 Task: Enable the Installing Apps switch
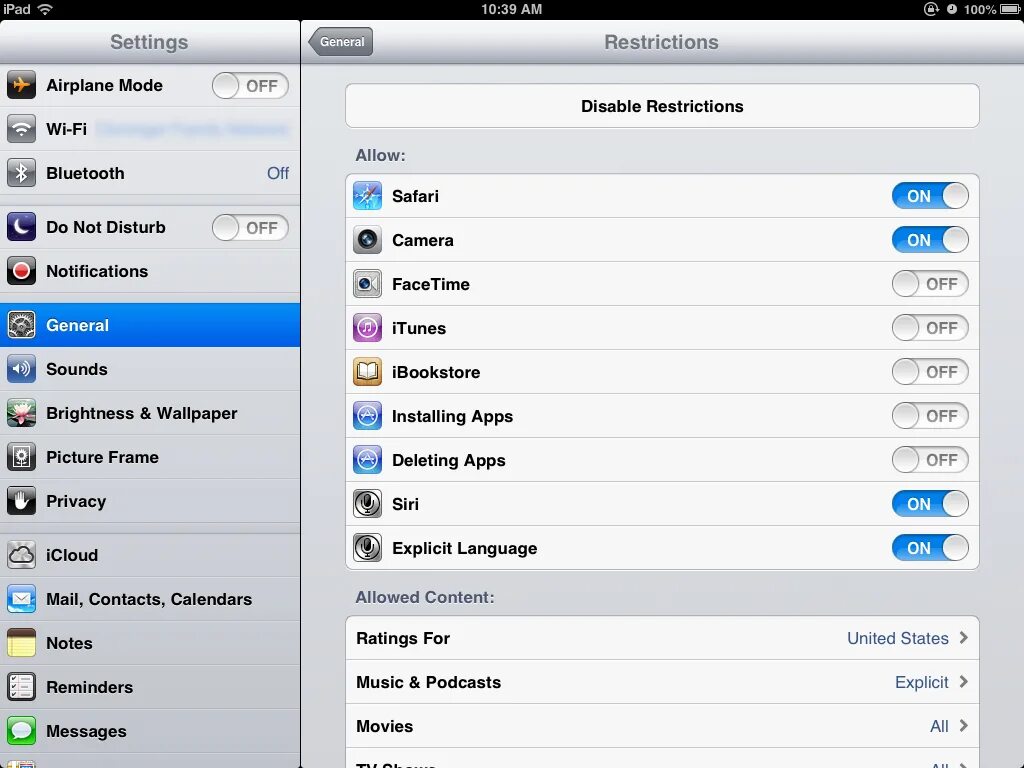pos(930,416)
